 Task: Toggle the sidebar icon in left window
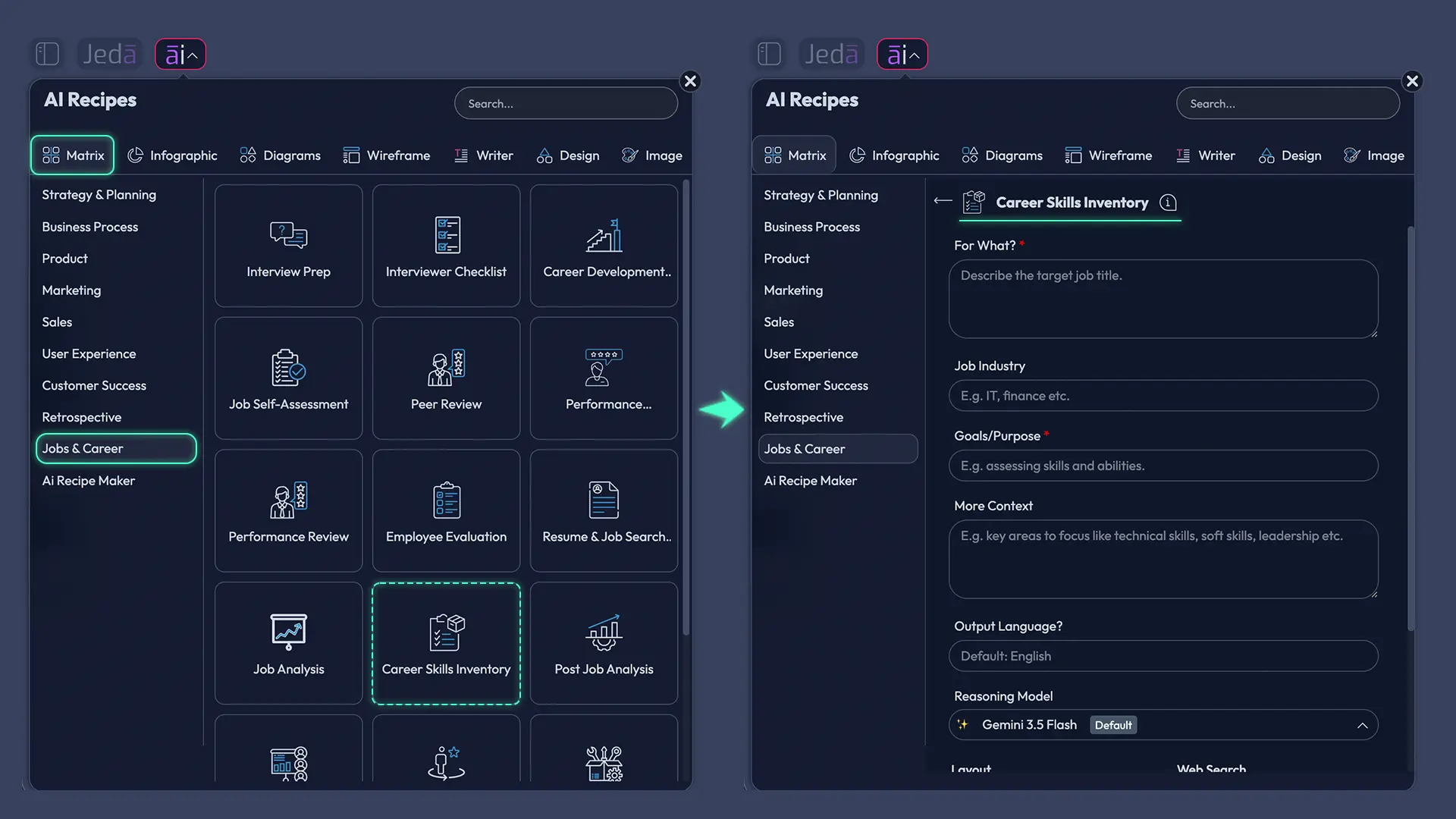47,54
